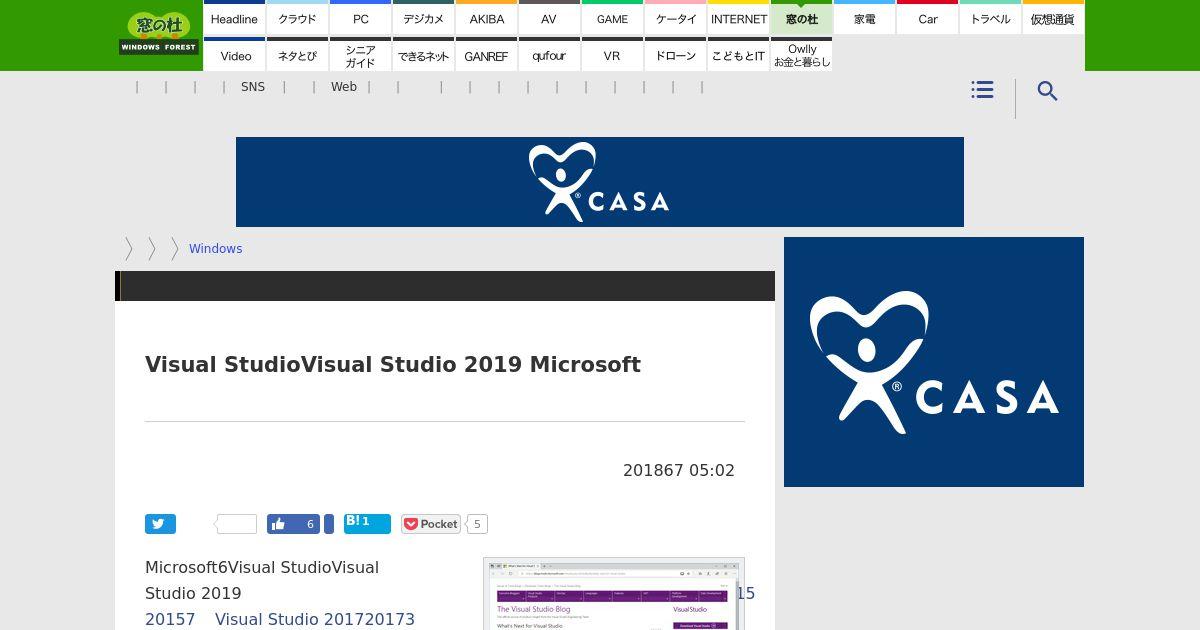Open the GAME site tab
This screenshot has height=630, width=1200.
pos(612,18)
